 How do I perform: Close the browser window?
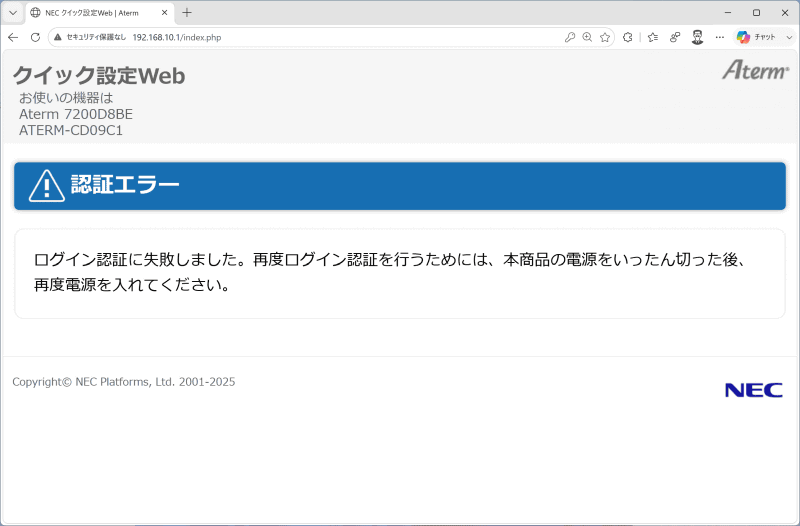[x=785, y=13]
